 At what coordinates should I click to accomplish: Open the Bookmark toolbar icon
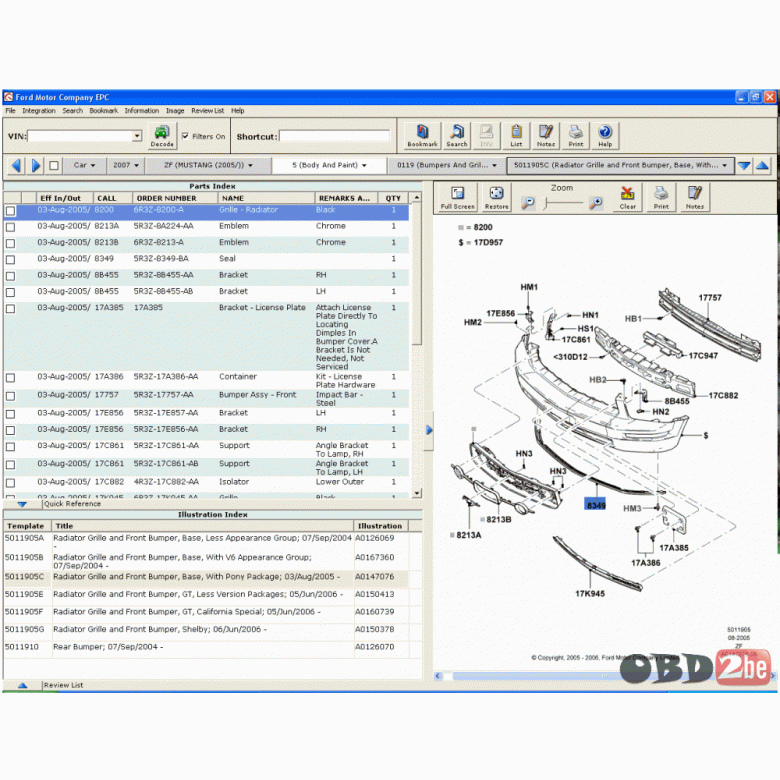422,136
